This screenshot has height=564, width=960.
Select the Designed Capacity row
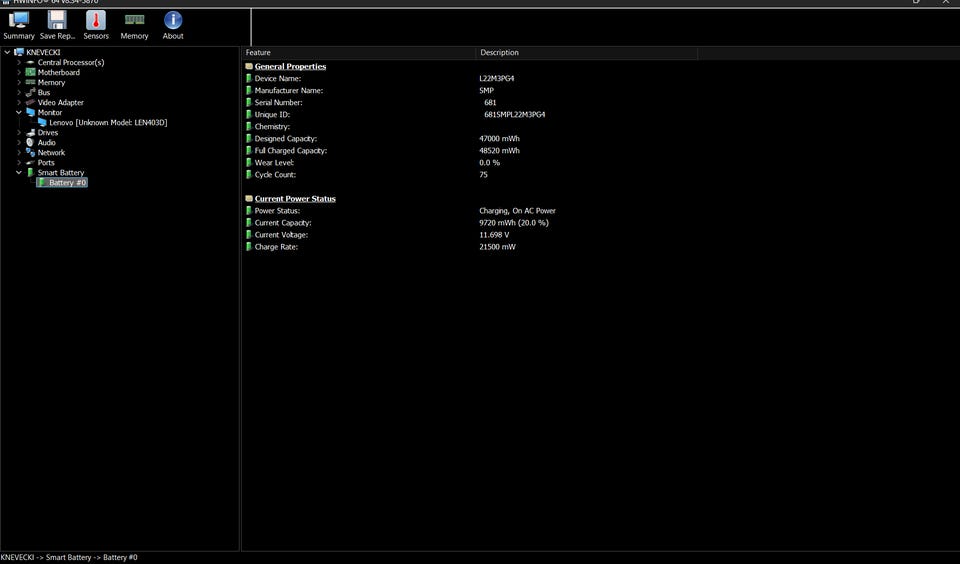[x=286, y=138]
